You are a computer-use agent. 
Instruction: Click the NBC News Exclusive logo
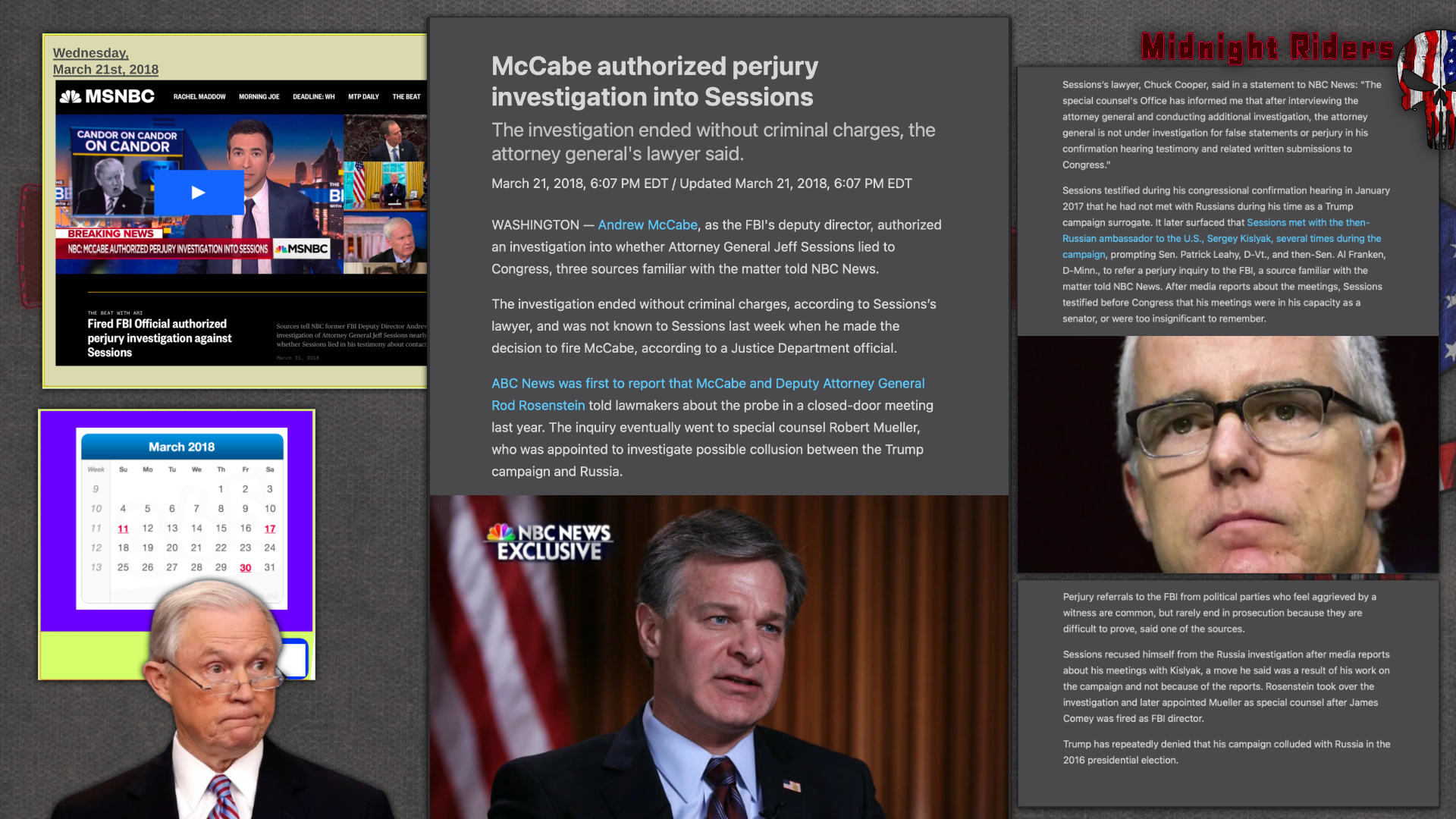pos(548,541)
